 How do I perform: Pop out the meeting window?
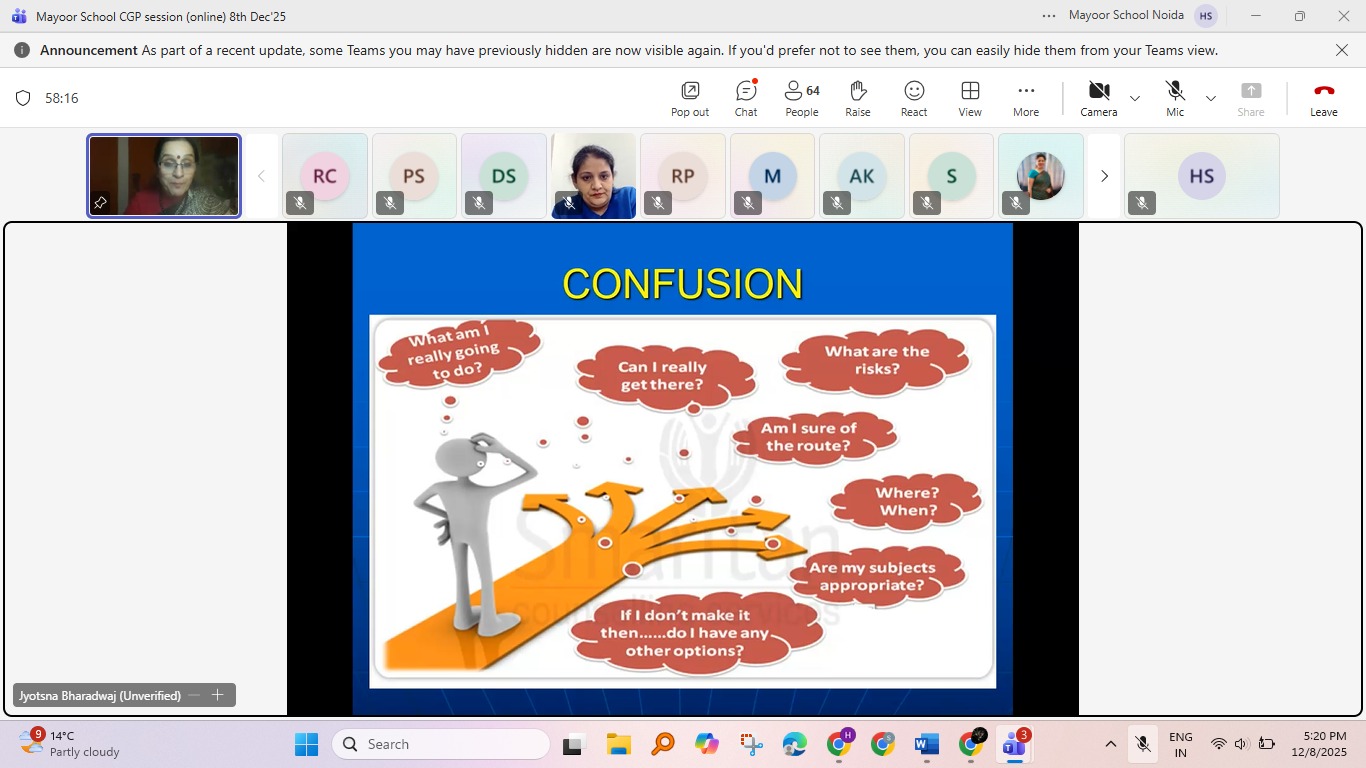click(x=688, y=97)
